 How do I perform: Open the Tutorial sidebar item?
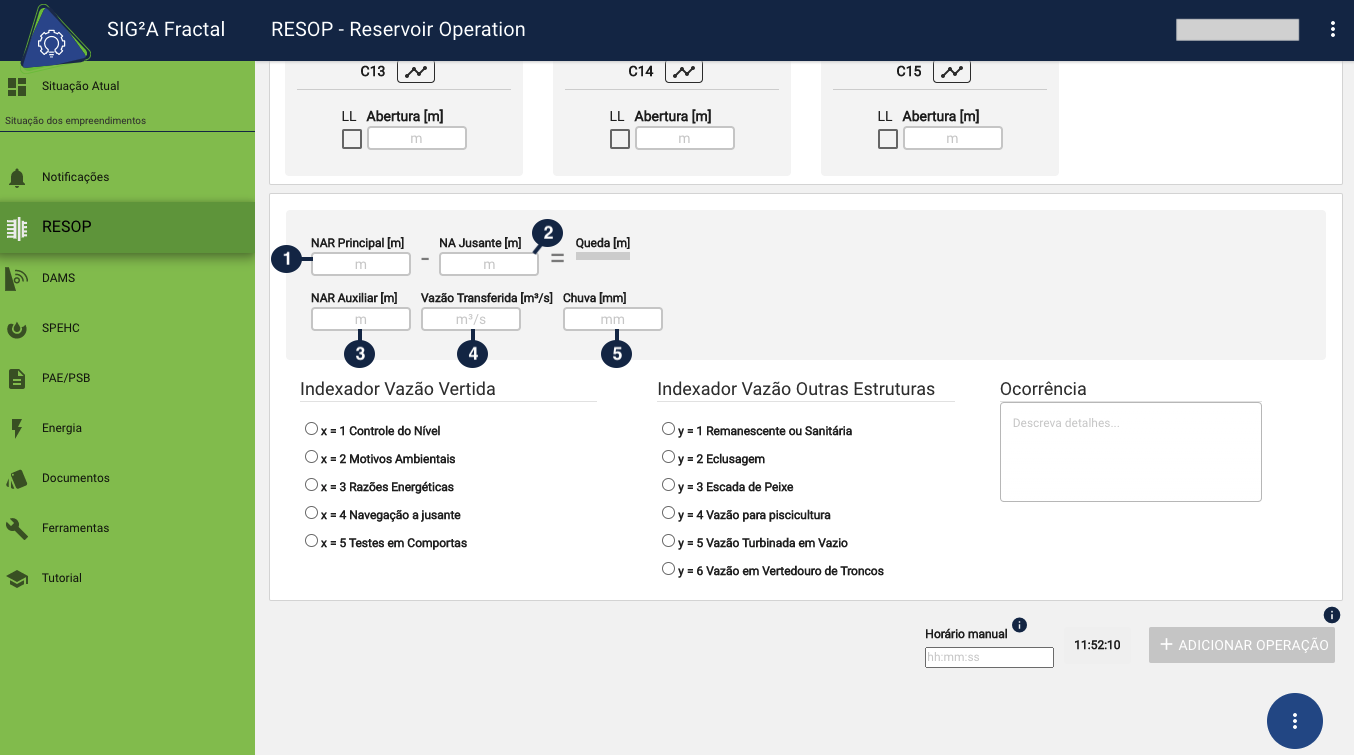(x=61, y=578)
